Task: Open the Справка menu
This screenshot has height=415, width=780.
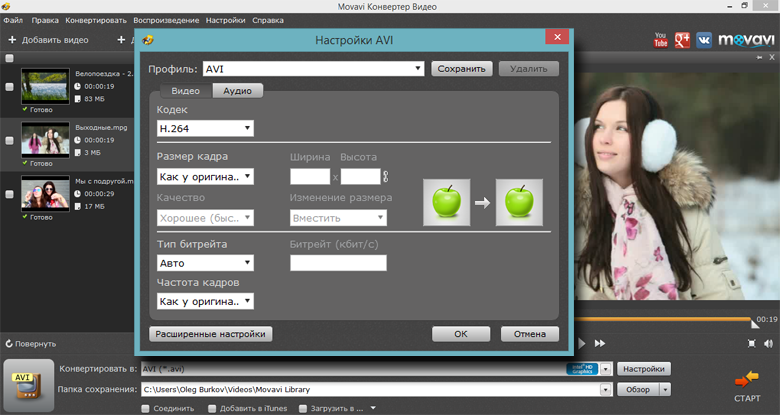Action: tap(268, 20)
